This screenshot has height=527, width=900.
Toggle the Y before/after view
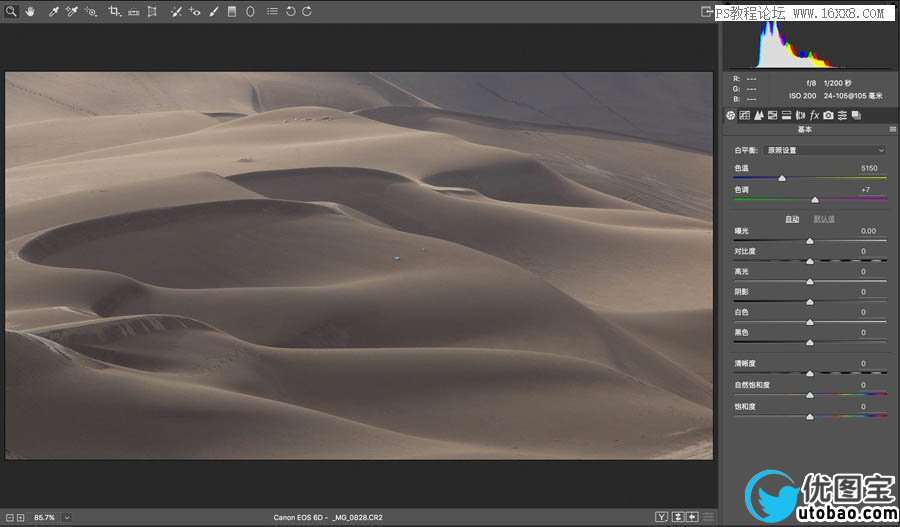[x=661, y=517]
